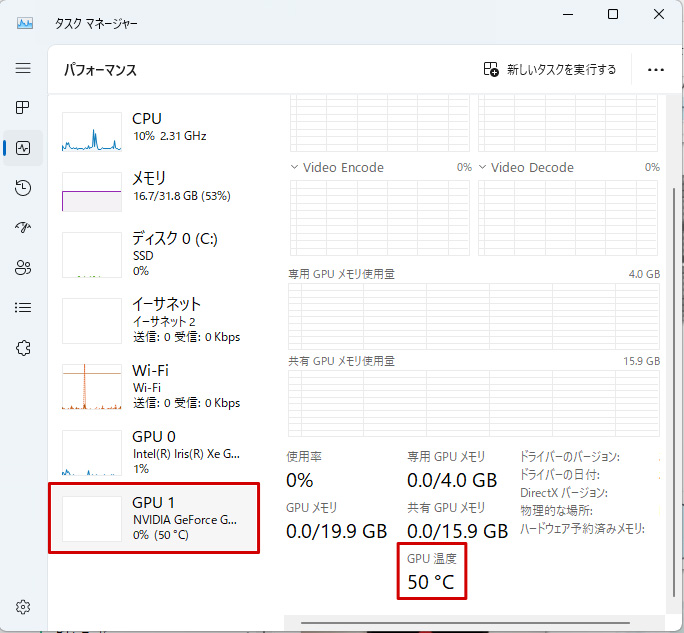
Task: Open the Processes page icon
Action: pyautogui.click(x=23, y=108)
